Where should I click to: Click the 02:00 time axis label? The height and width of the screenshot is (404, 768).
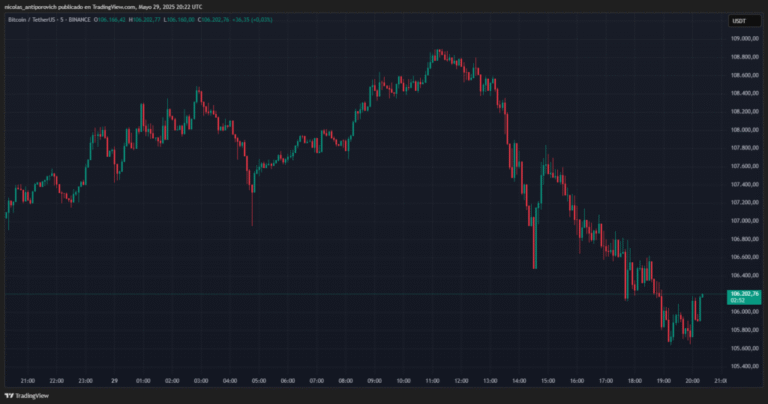click(172, 381)
